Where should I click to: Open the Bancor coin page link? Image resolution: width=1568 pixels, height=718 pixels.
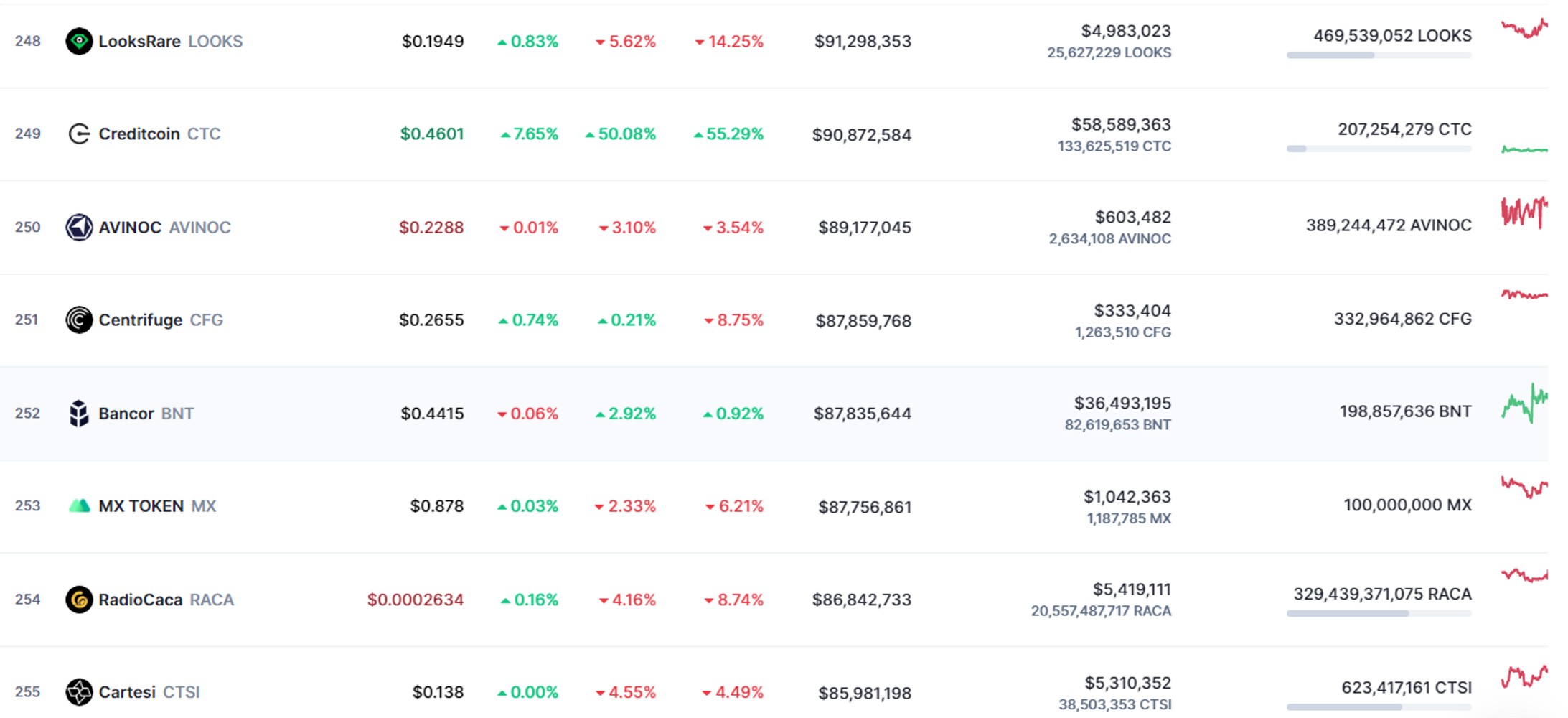click(x=130, y=413)
